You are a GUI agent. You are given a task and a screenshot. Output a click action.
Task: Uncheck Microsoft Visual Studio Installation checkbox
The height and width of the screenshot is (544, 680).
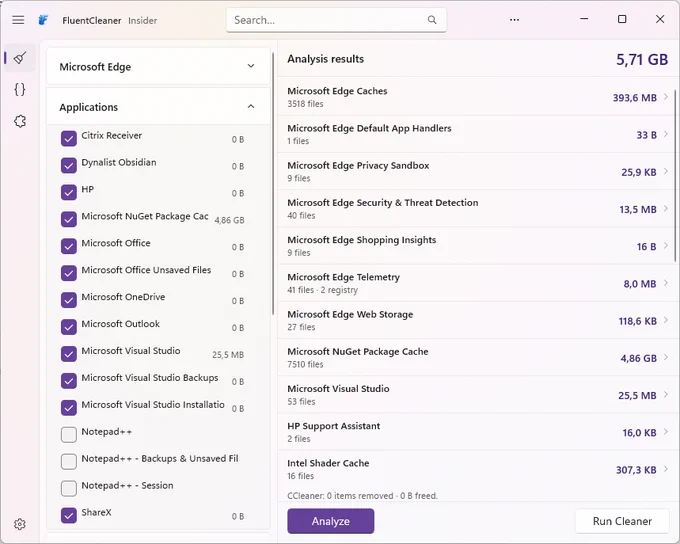tap(69, 408)
